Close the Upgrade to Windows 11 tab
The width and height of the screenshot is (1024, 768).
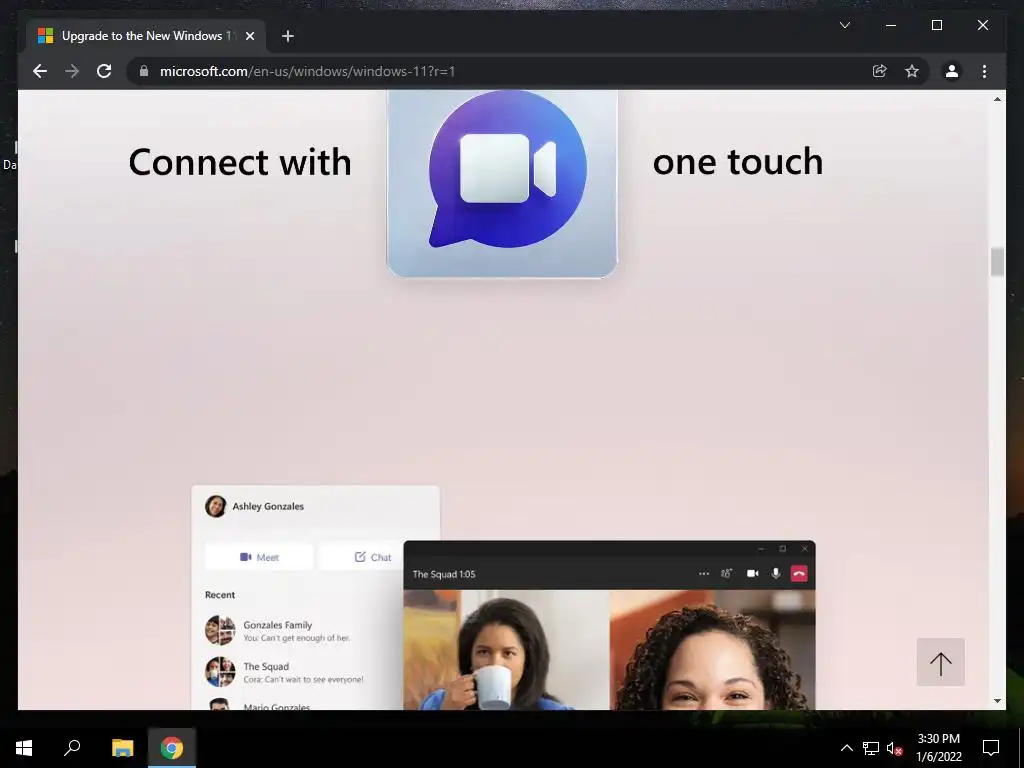point(249,36)
